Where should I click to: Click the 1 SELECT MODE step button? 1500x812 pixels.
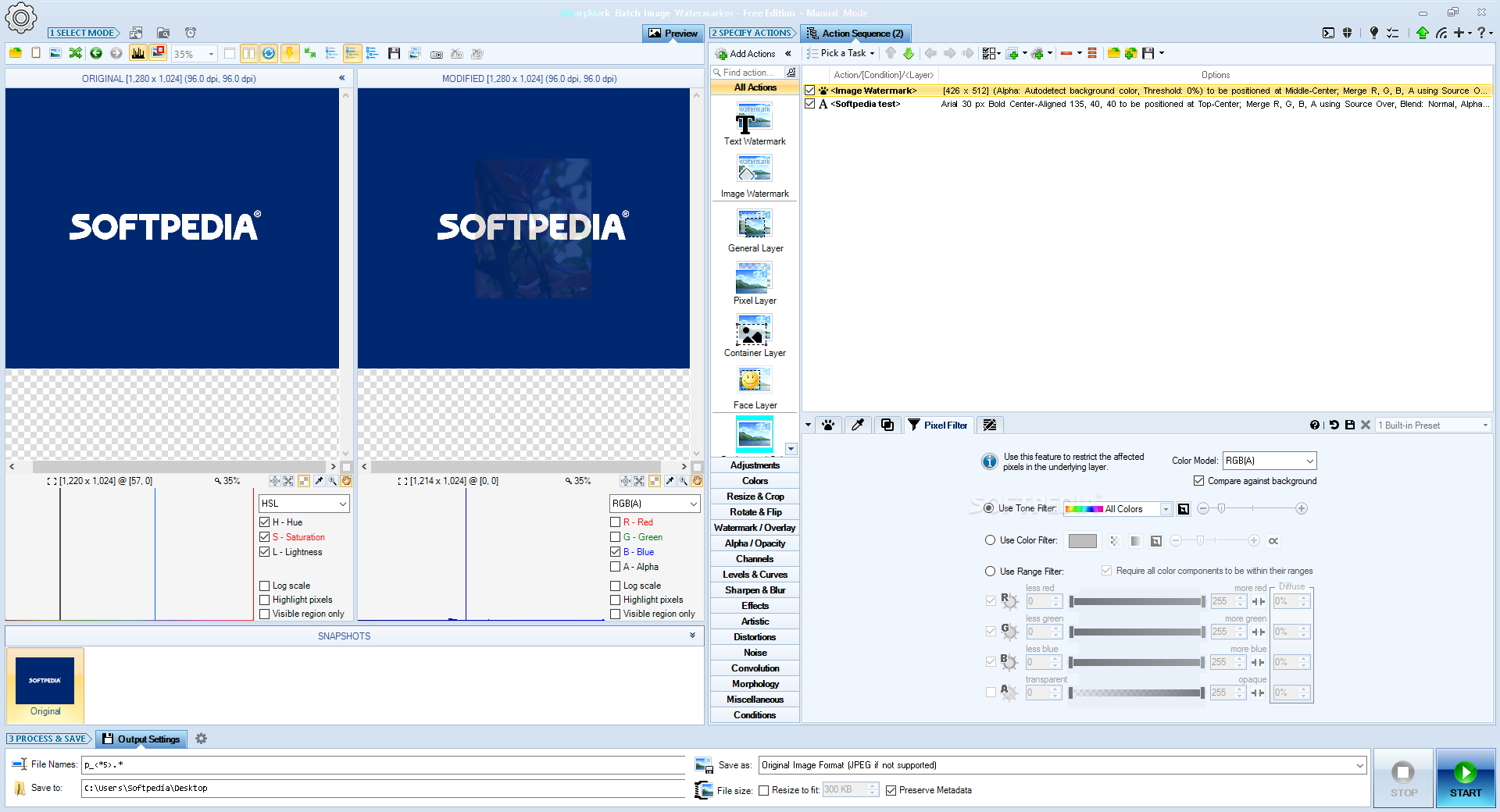(x=84, y=33)
